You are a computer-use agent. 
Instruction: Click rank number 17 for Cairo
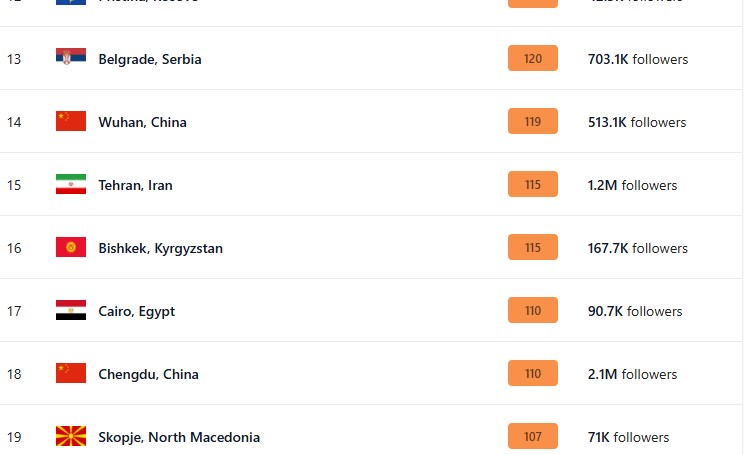[14, 311]
